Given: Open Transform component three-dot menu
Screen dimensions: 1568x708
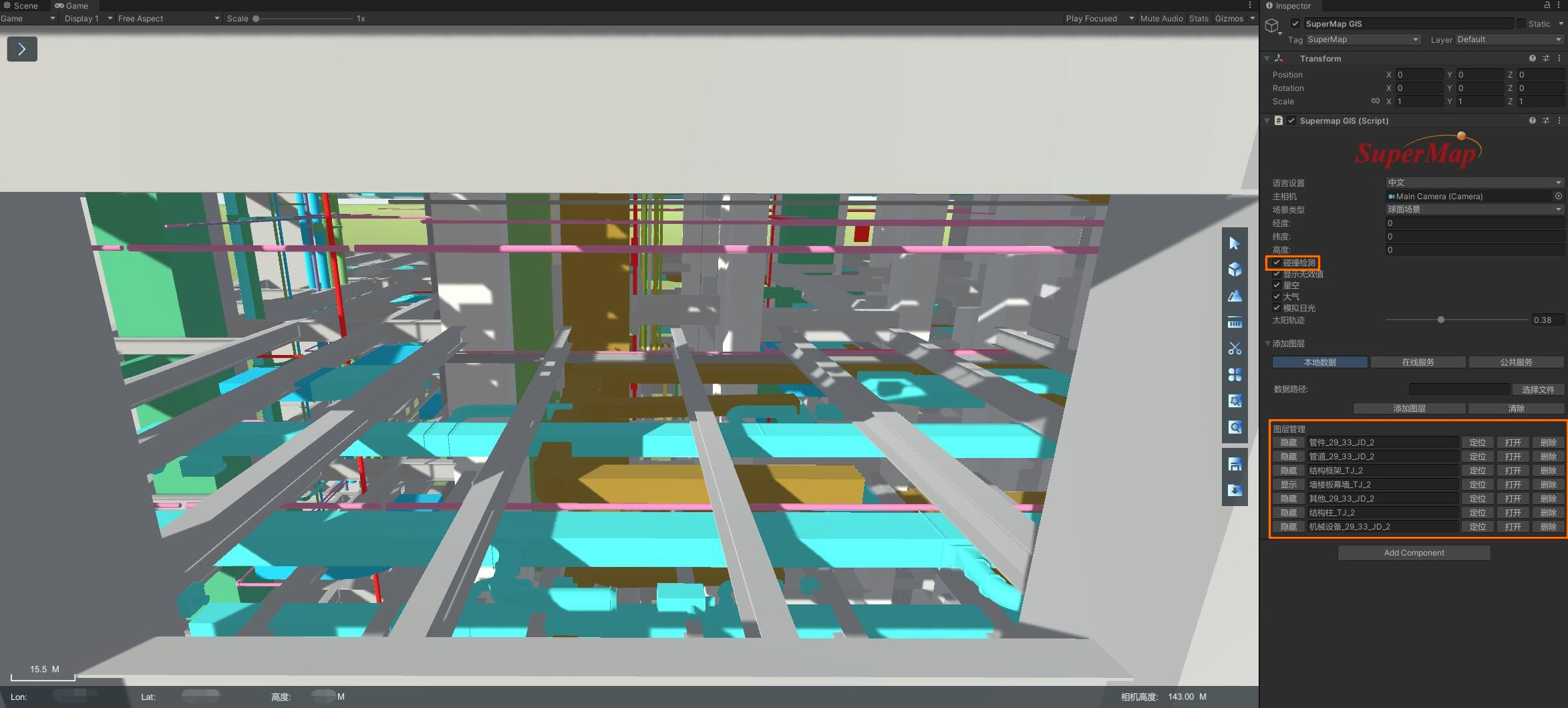Looking at the screenshot, I should [x=1559, y=59].
